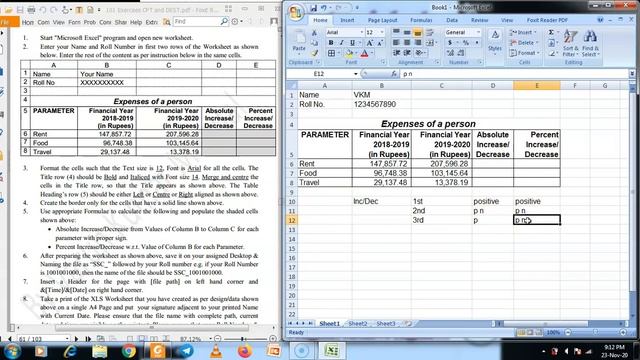Toggle Underline formatting in Excel

pyautogui.click(x=352, y=43)
